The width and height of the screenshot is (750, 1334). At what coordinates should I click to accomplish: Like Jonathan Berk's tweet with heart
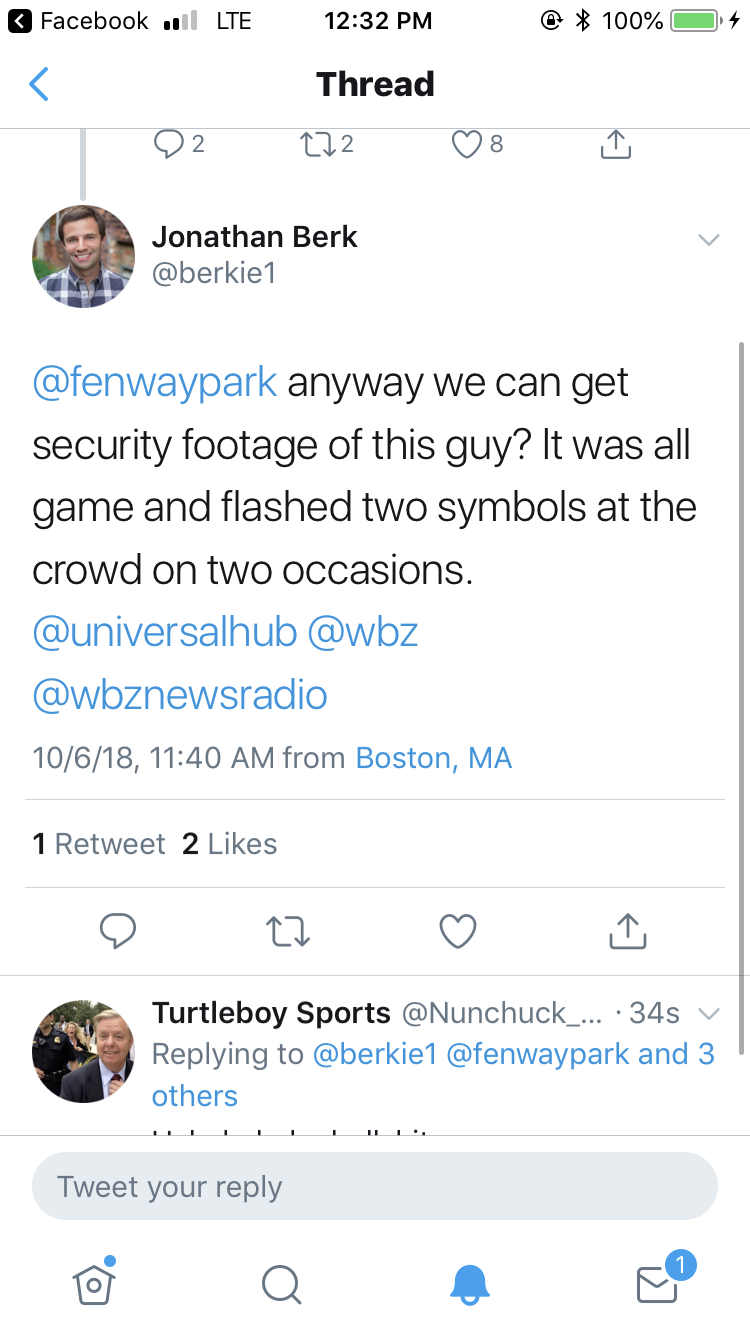[458, 931]
